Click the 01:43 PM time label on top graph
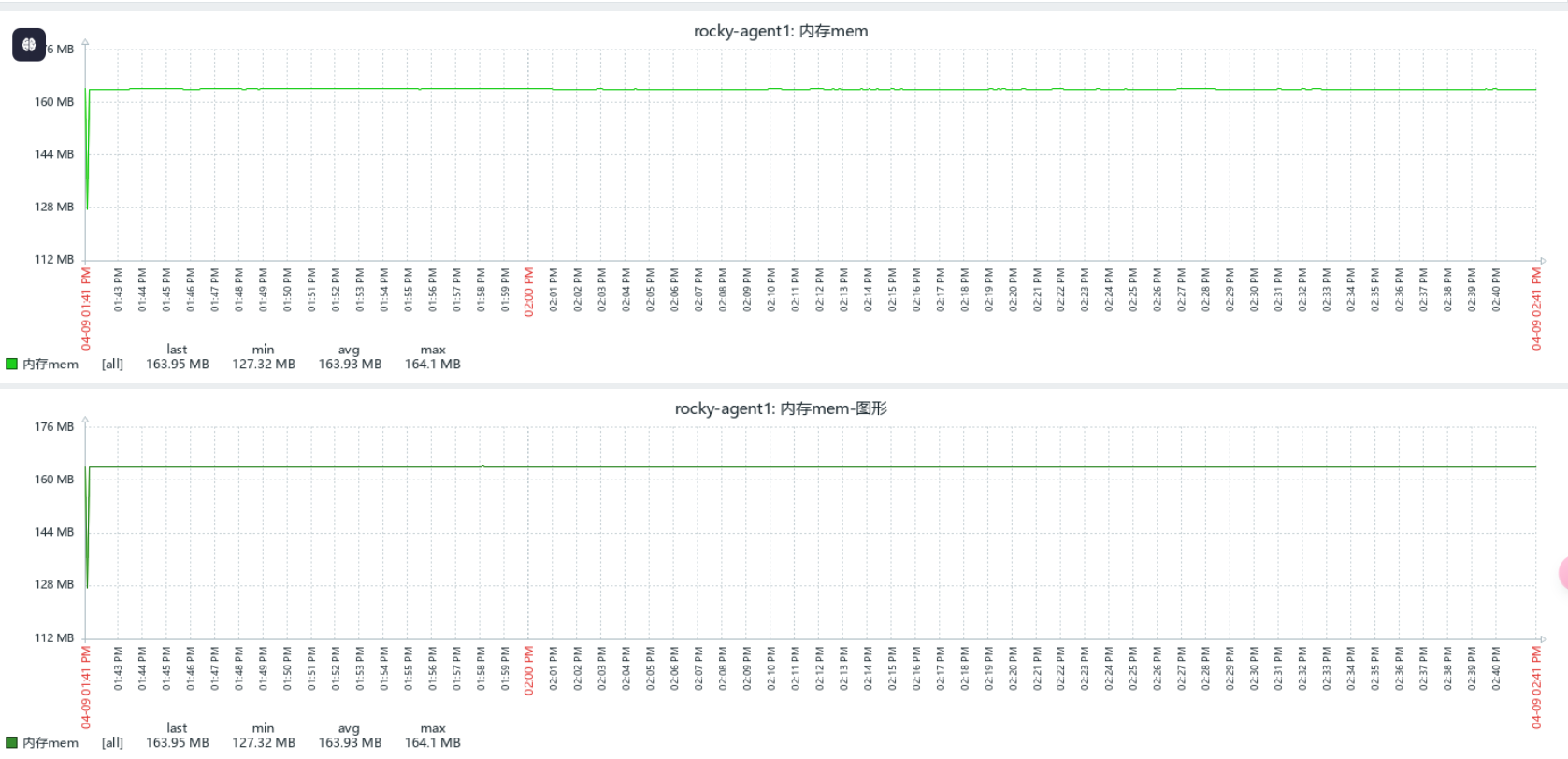The width and height of the screenshot is (1568, 759). 118,290
